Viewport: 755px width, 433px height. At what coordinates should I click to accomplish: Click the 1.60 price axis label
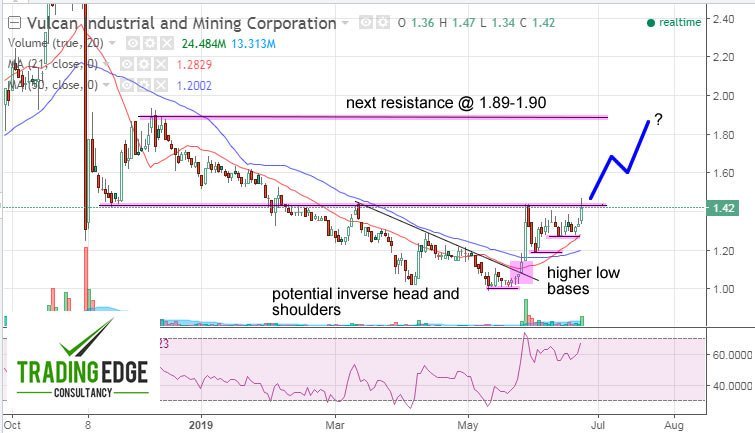[724, 173]
